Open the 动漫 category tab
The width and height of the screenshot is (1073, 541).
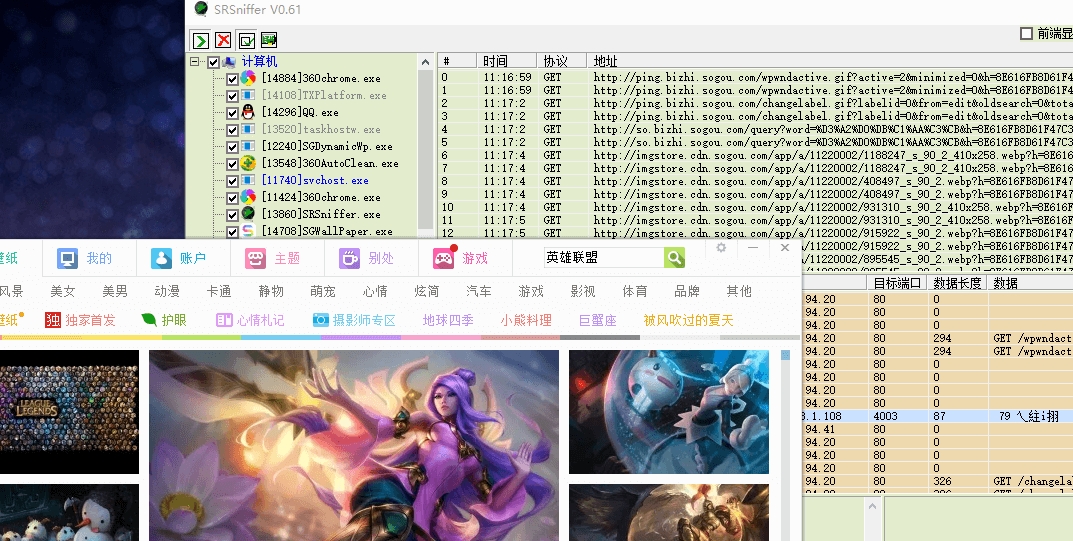[167, 291]
